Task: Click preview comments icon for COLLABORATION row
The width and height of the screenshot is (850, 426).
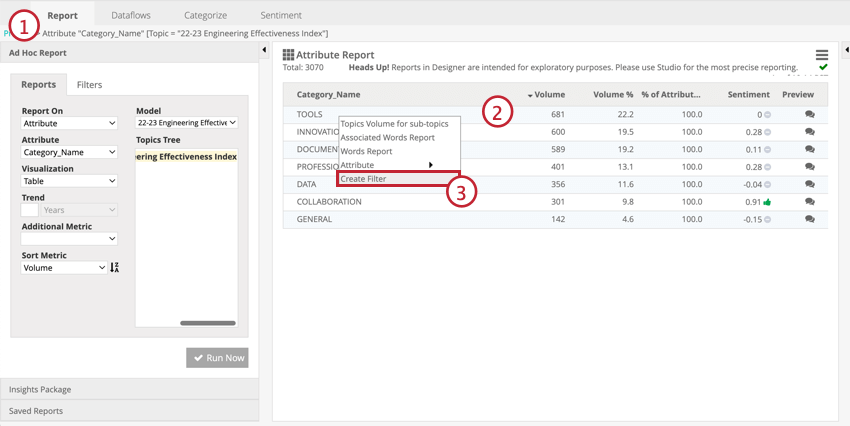Action: point(809,202)
